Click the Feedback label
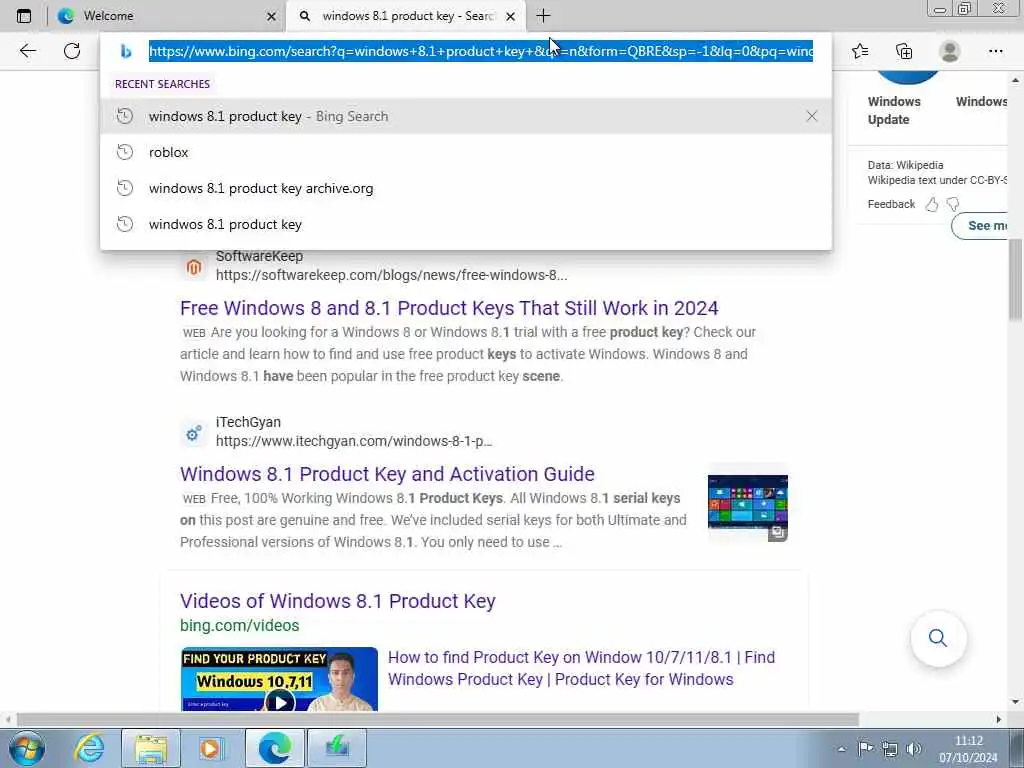The width and height of the screenshot is (1024, 768). point(891,204)
